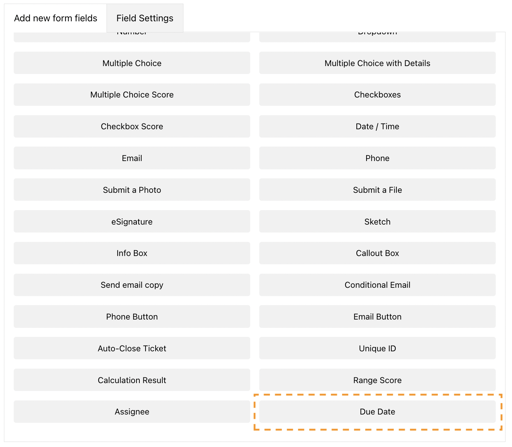Switch to the Field Settings tab
This screenshot has height=447, width=512.
(x=145, y=18)
